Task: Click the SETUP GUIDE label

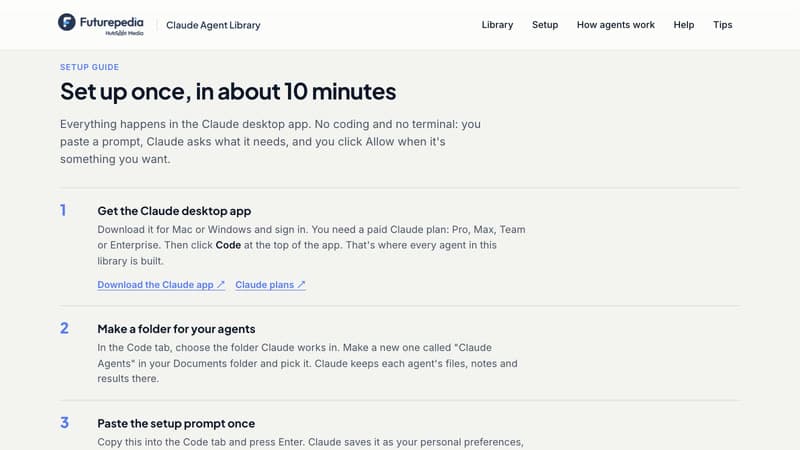Action: 89,67
